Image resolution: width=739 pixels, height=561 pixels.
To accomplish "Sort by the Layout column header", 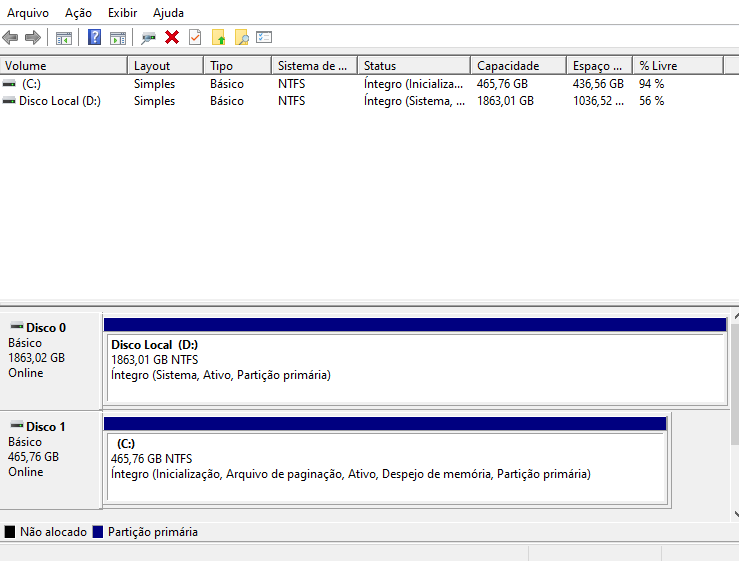I will (165, 66).
